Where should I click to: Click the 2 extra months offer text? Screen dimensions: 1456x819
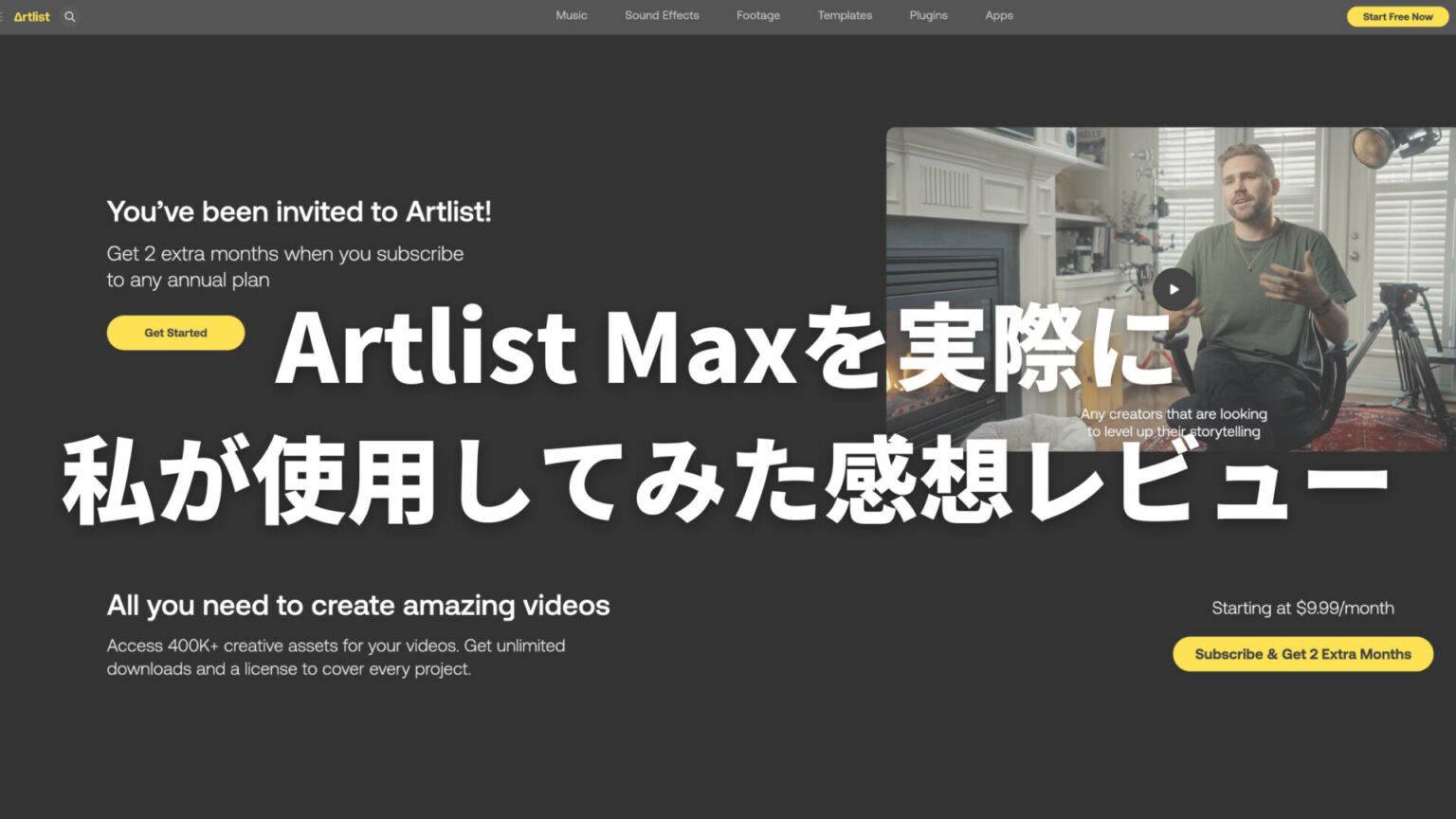(x=285, y=266)
